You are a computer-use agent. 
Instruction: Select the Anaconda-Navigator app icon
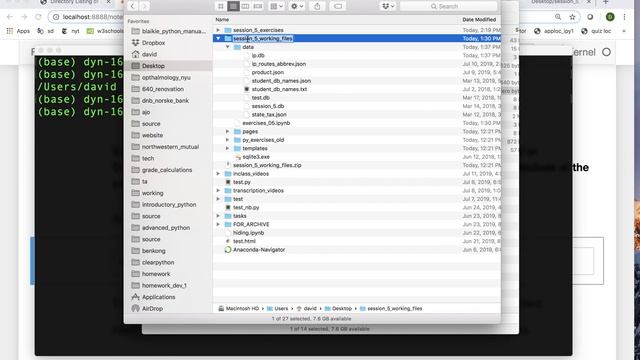[x=228, y=250]
